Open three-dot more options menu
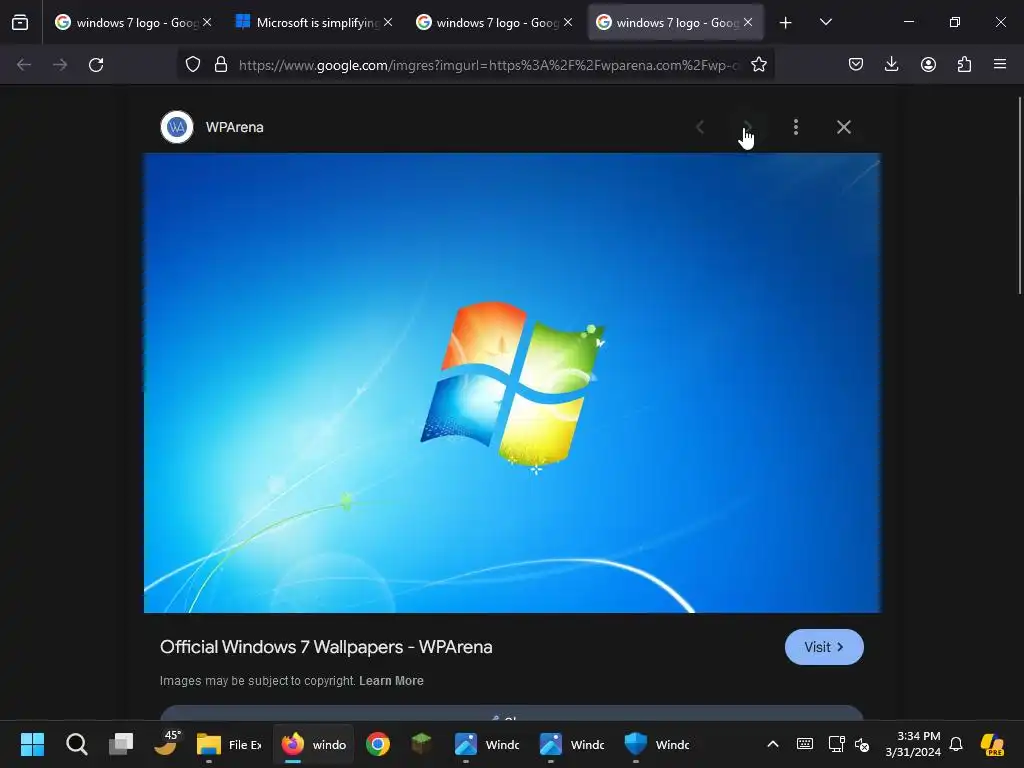The width and height of the screenshot is (1024, 768). coord(795,127)
